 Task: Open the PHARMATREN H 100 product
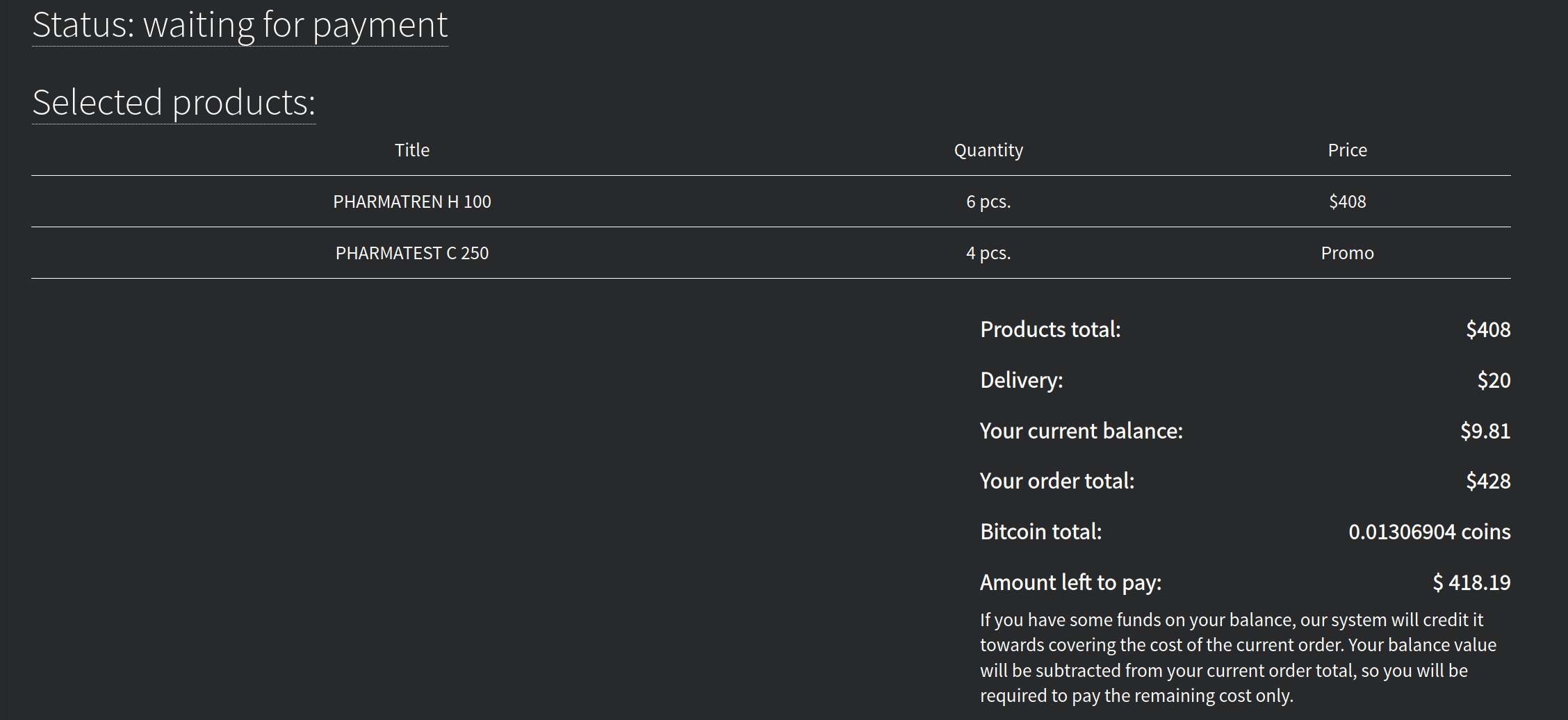click(x=412, y=202)
